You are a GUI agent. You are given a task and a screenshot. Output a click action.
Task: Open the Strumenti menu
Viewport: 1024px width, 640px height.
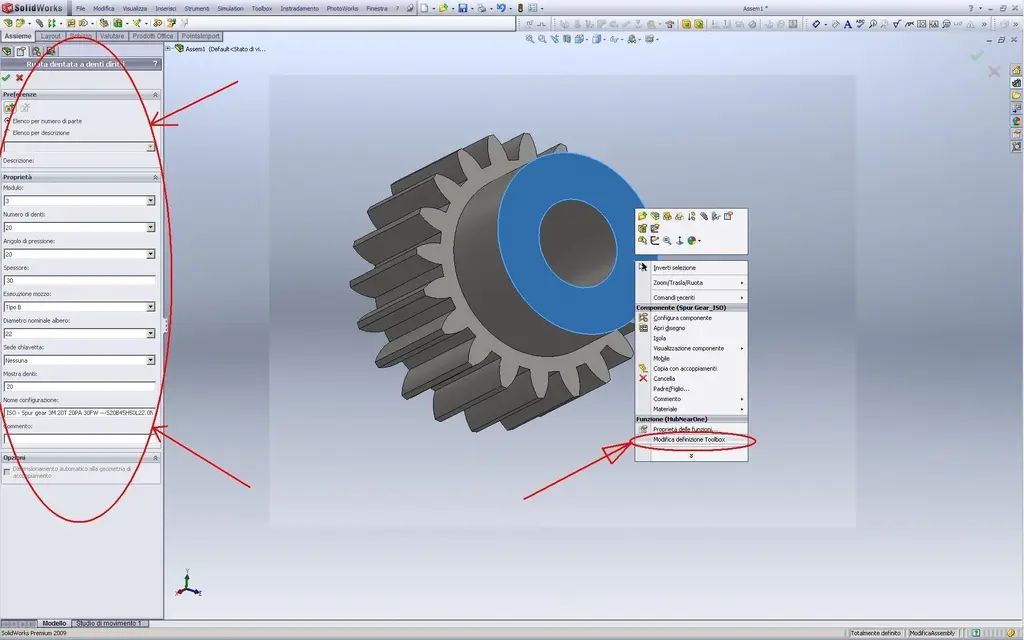click(197, 8)
